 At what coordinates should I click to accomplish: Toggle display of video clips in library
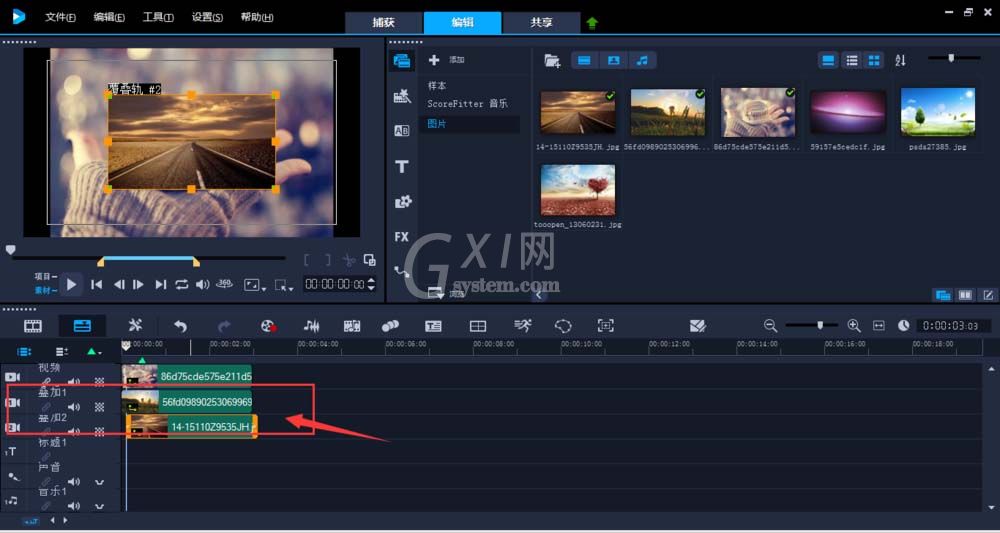pyautogui.click(x=584, y=61)
